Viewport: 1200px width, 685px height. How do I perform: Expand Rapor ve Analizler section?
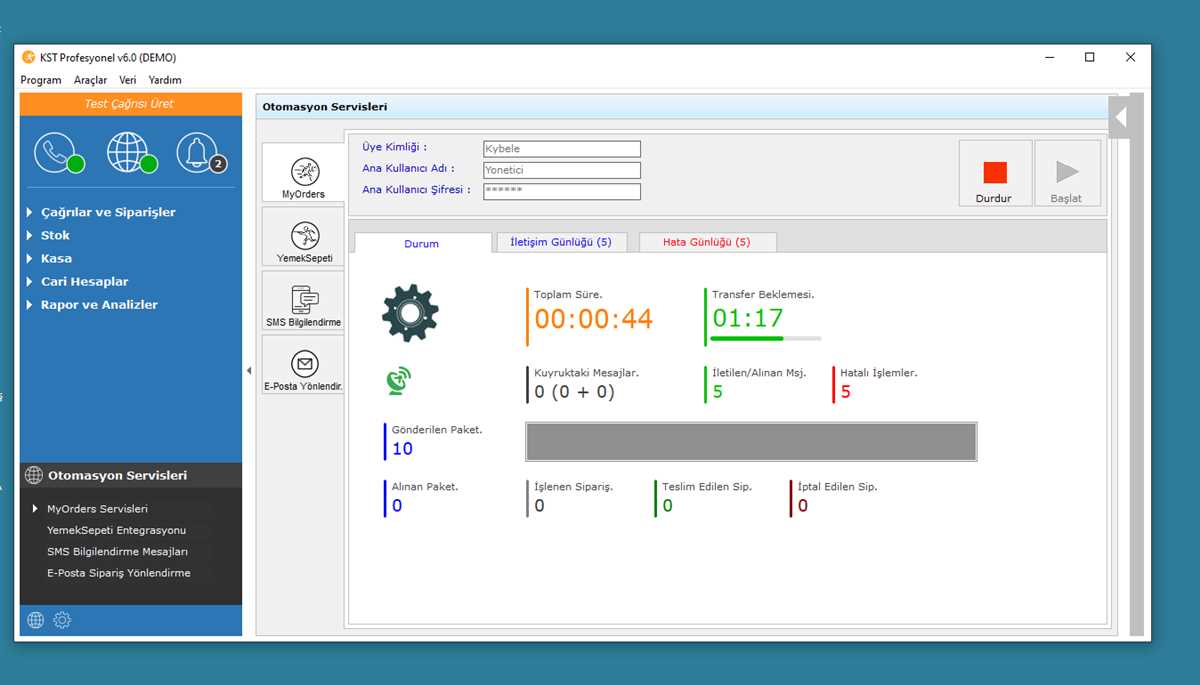pos(99,304)
